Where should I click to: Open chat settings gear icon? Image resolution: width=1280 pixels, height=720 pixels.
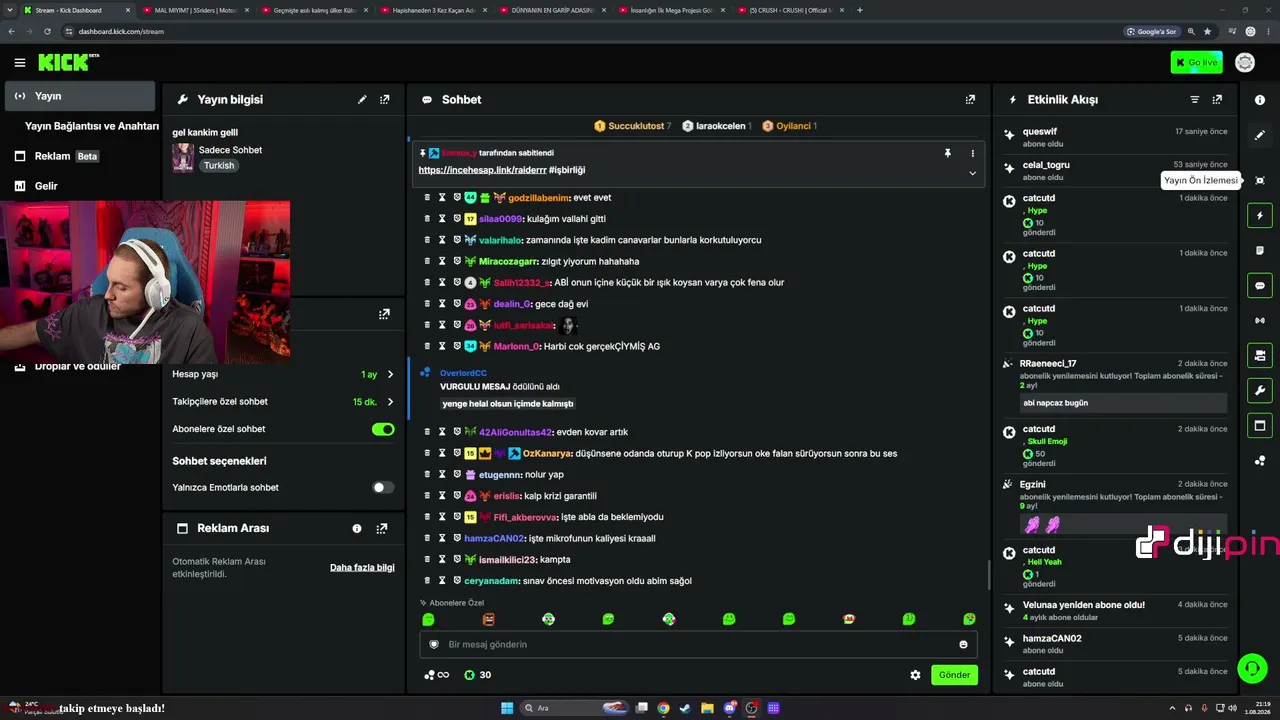click(915, 675)
